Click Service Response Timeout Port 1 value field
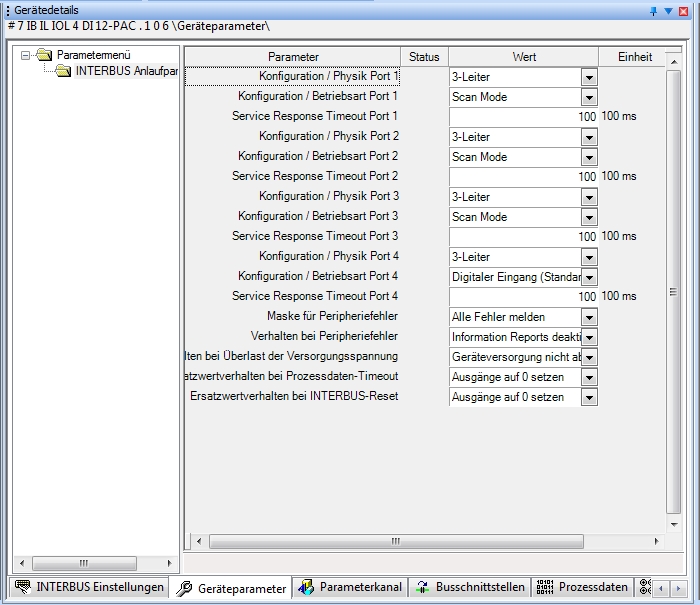This screenshot has width=700, height=605. coord(523,117)
